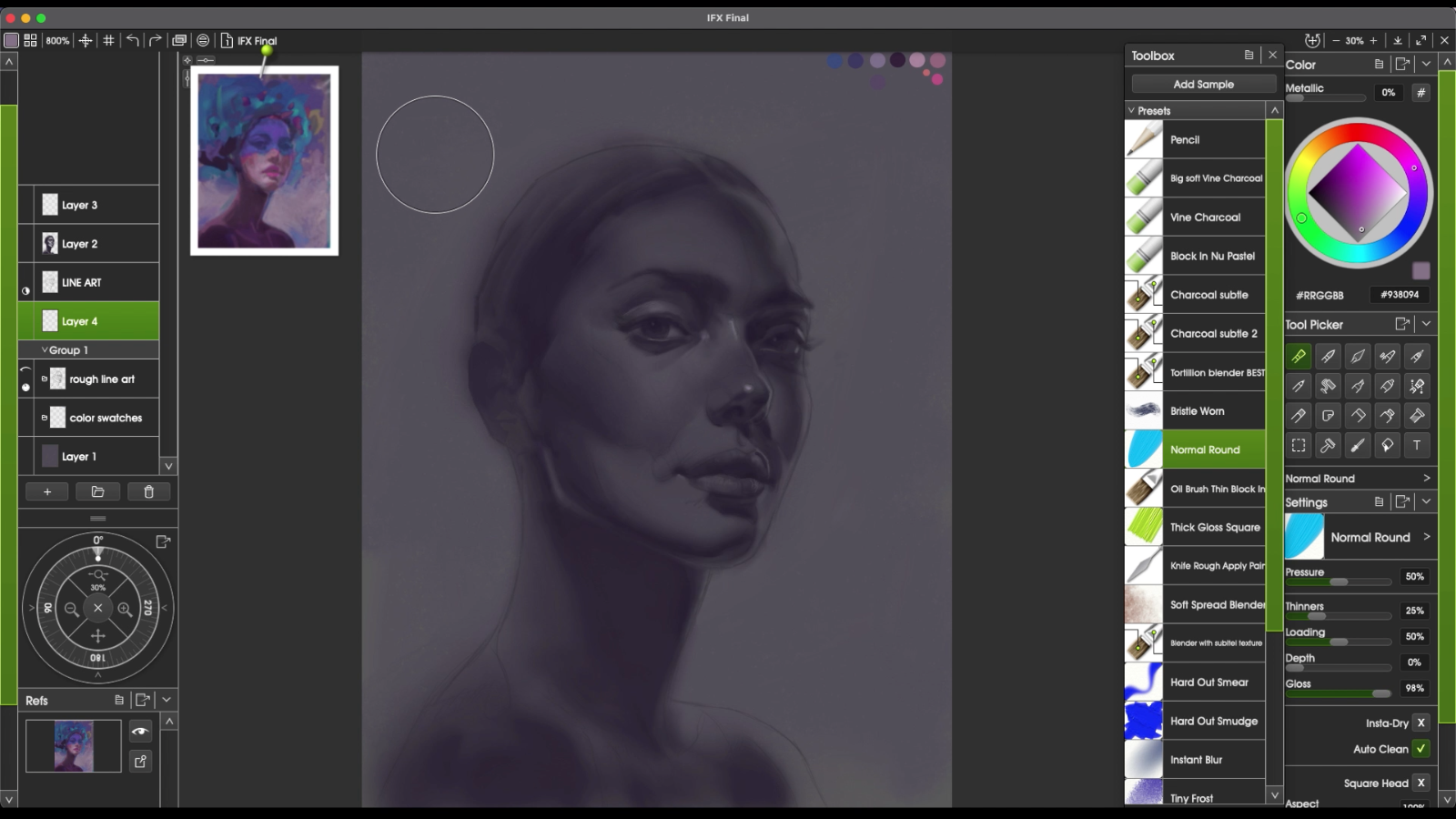Toggle Auto Clean checkbox
The width and height of the screenshot is (1456, 819).
pos(1421,749)
